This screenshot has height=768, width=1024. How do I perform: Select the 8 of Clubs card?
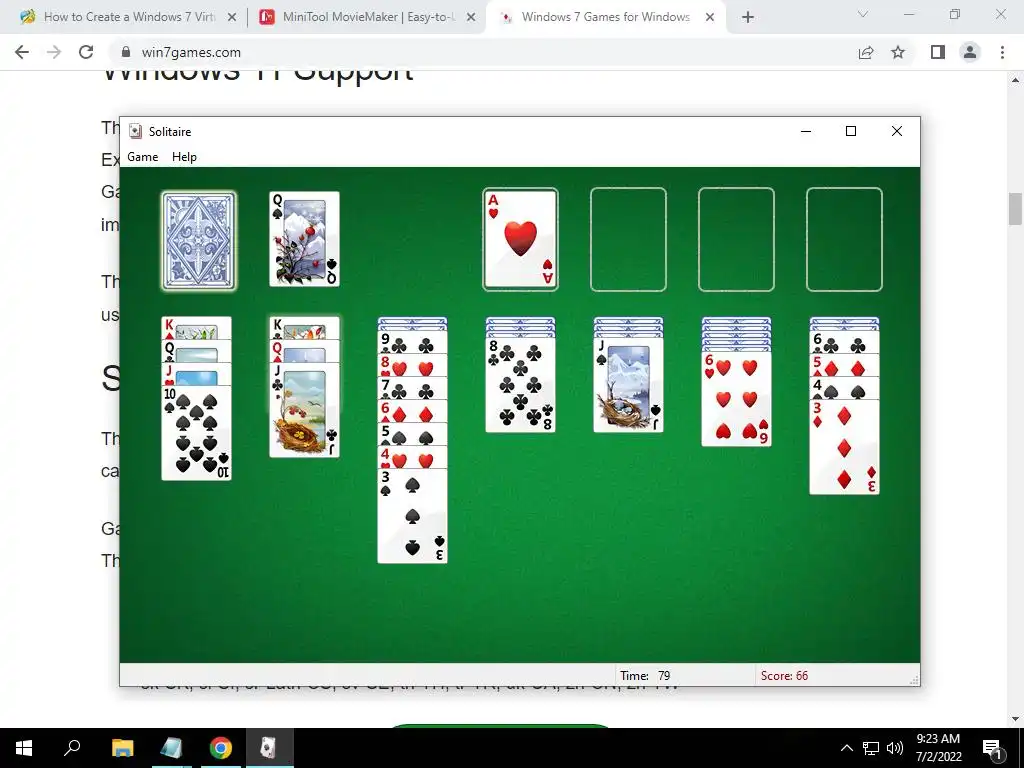point(520,385)
